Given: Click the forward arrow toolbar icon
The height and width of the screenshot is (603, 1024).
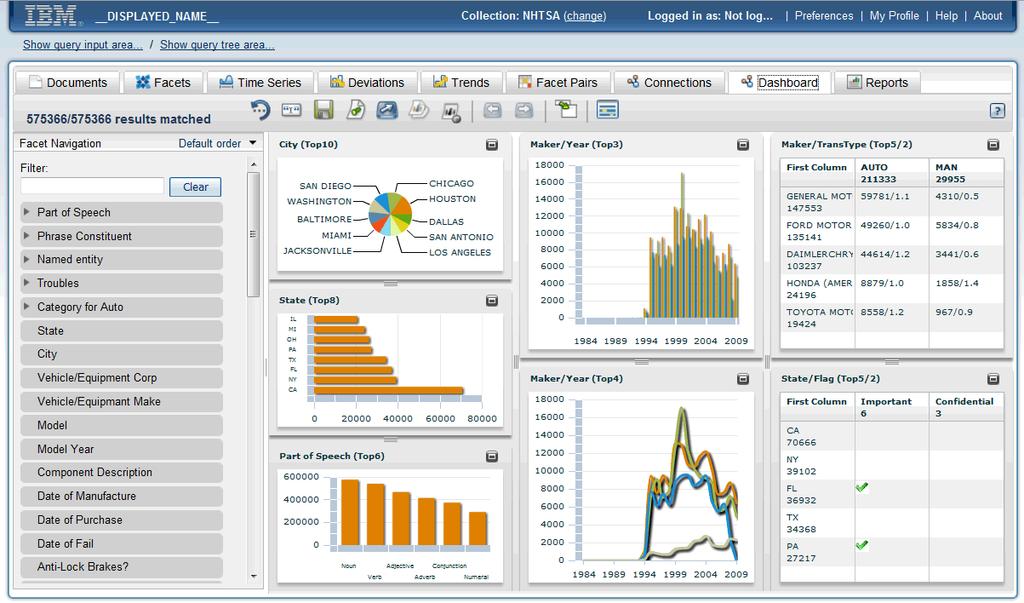Looking at the screenshot, I should 524,110.
